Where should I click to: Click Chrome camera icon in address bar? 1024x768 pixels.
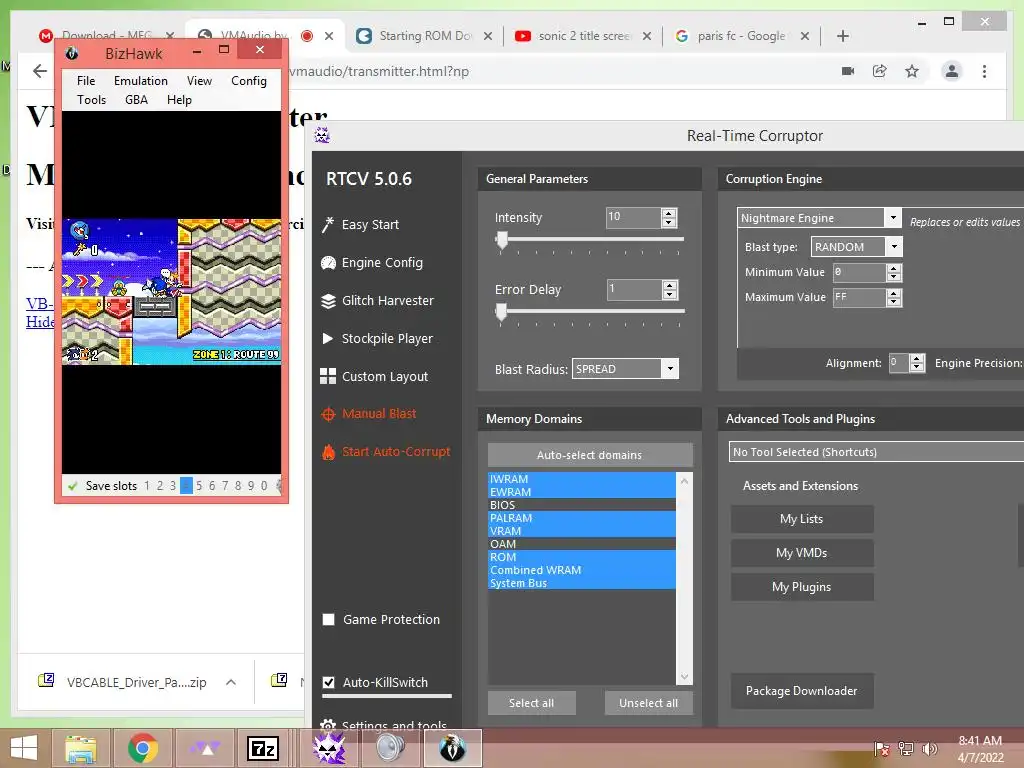pos(848,71)
